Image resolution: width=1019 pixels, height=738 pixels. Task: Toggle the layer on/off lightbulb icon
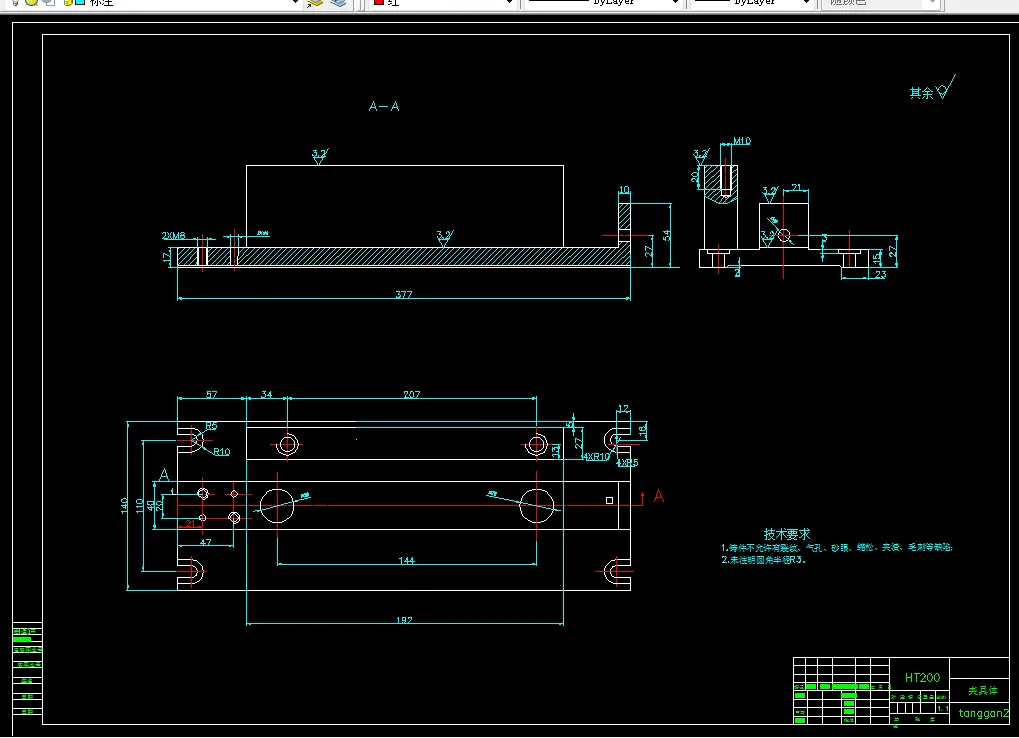pyautogui.click(x=17, y=3)
